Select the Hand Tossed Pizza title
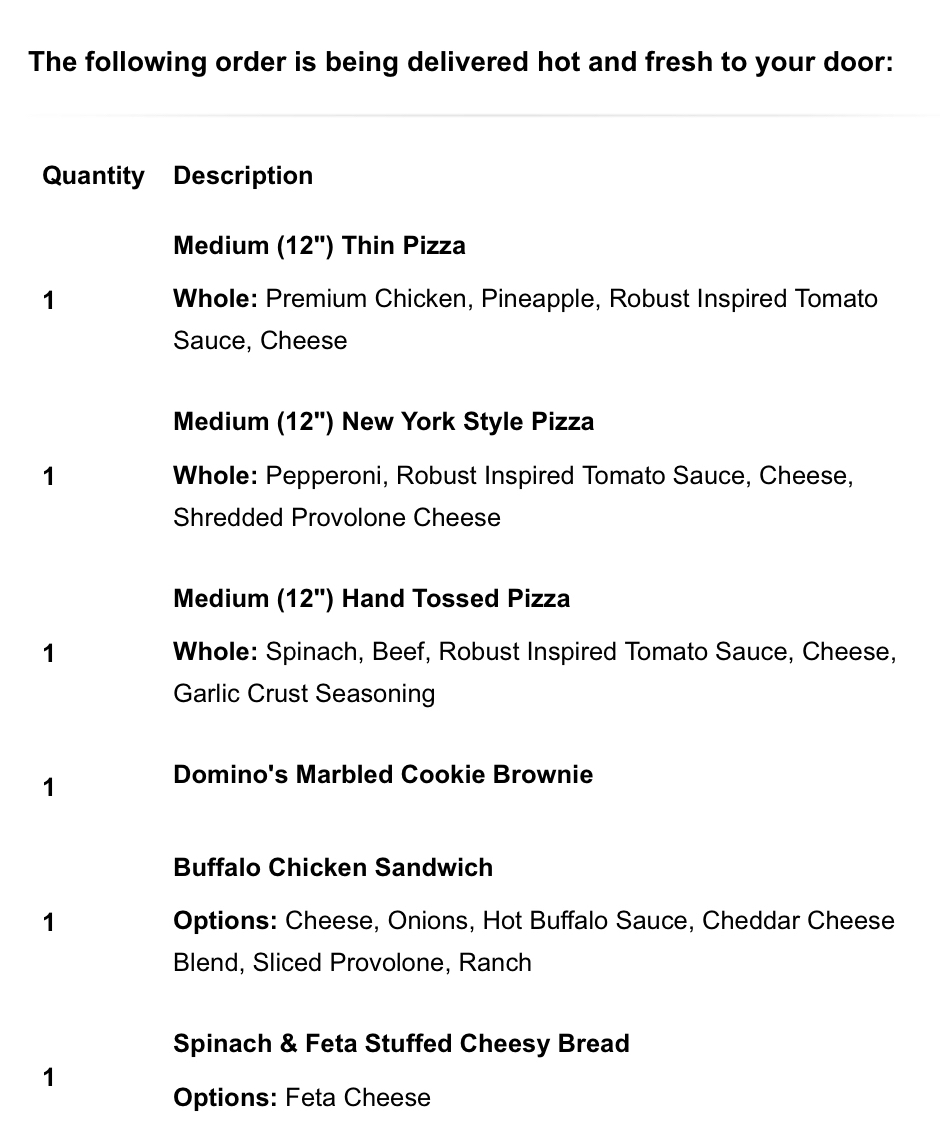 (371, 599)
